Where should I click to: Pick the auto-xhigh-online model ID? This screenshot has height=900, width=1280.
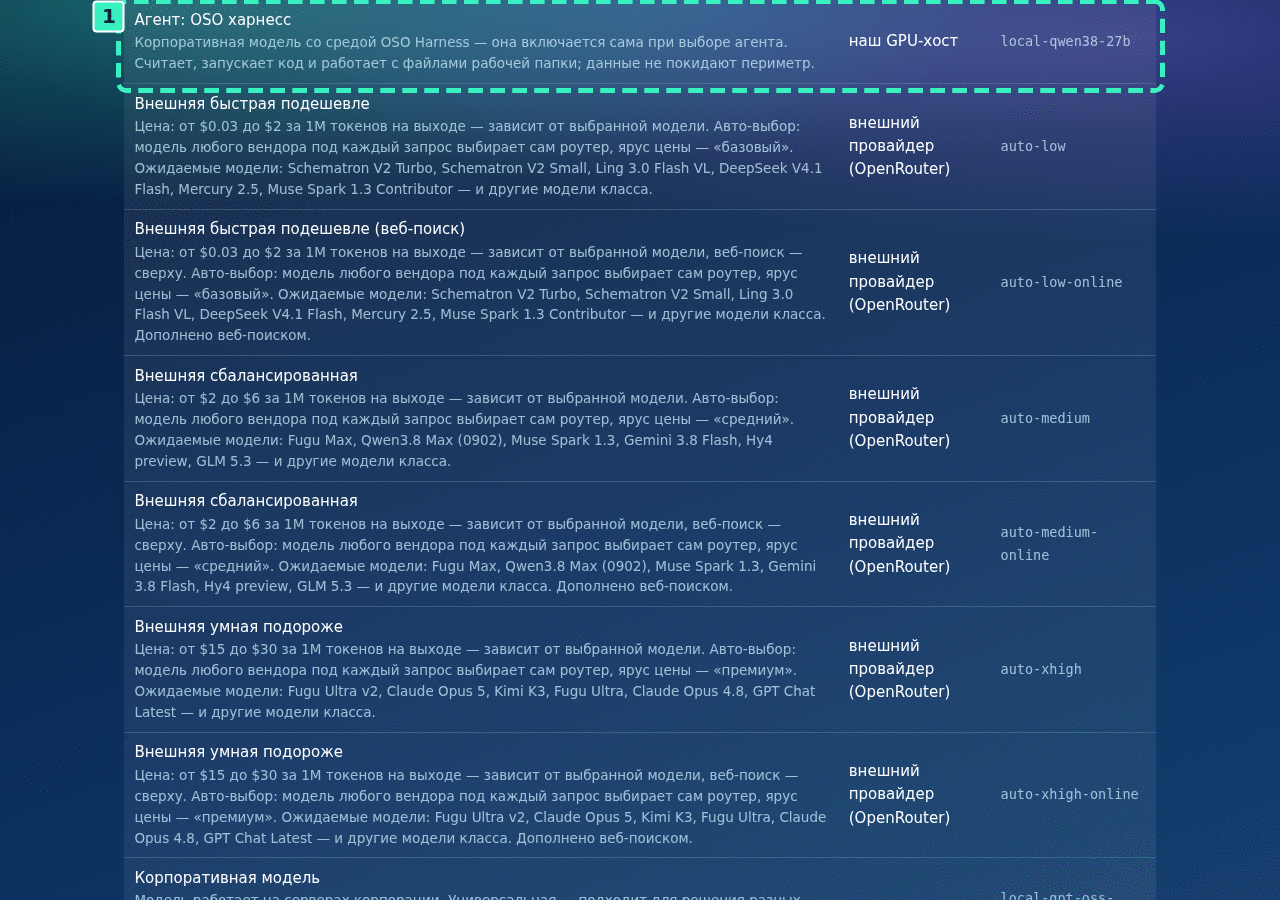(x=1069, y=794)
